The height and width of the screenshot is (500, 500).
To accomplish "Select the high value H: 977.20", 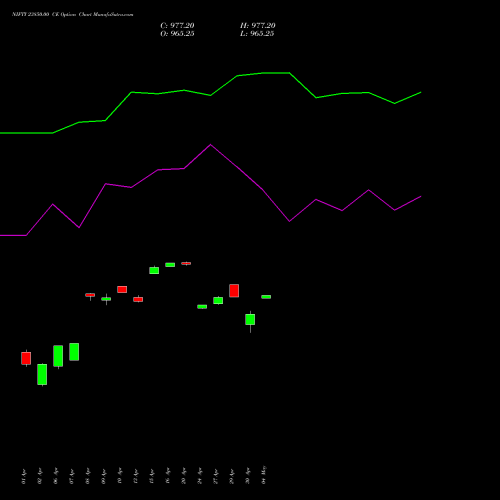I will point(258,26).
